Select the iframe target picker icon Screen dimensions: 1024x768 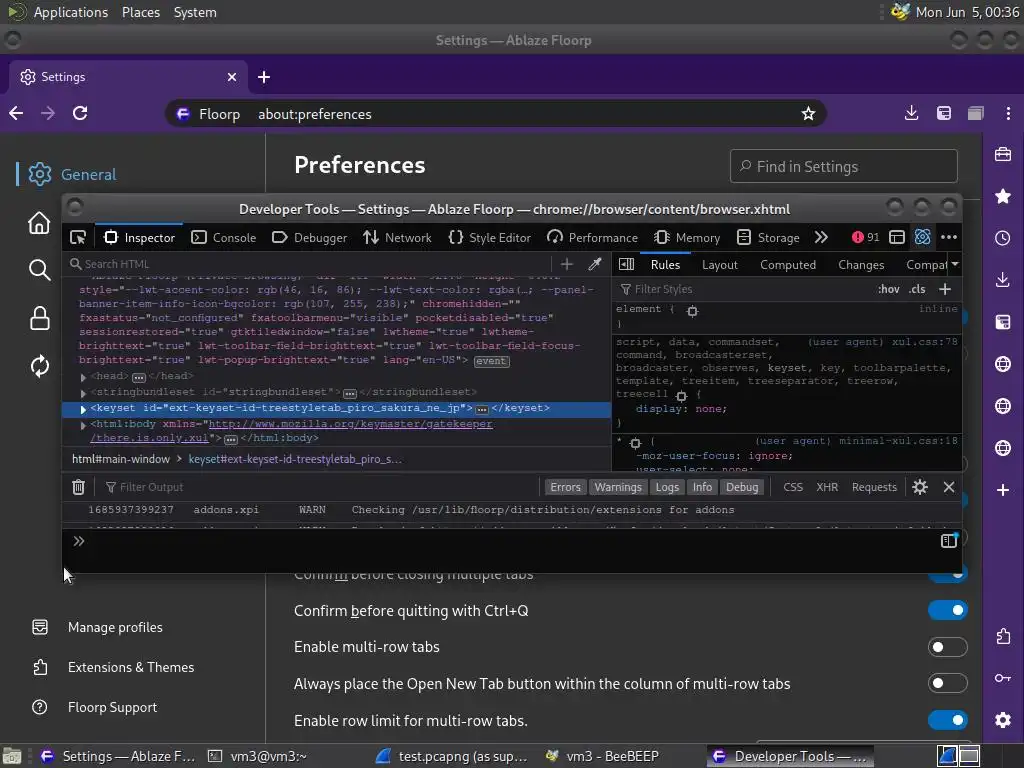coord(922,238)
